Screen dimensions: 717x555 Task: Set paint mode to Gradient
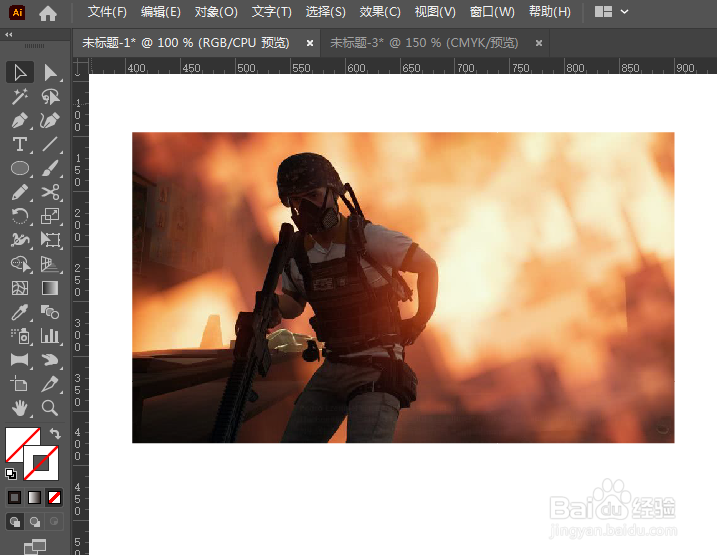34,497
